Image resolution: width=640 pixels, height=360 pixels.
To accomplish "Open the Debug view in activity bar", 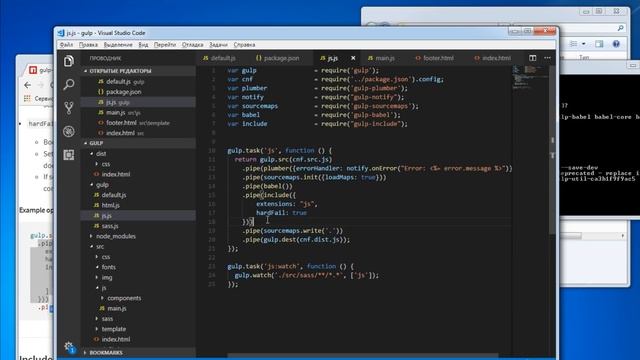I will click(69, 131).
